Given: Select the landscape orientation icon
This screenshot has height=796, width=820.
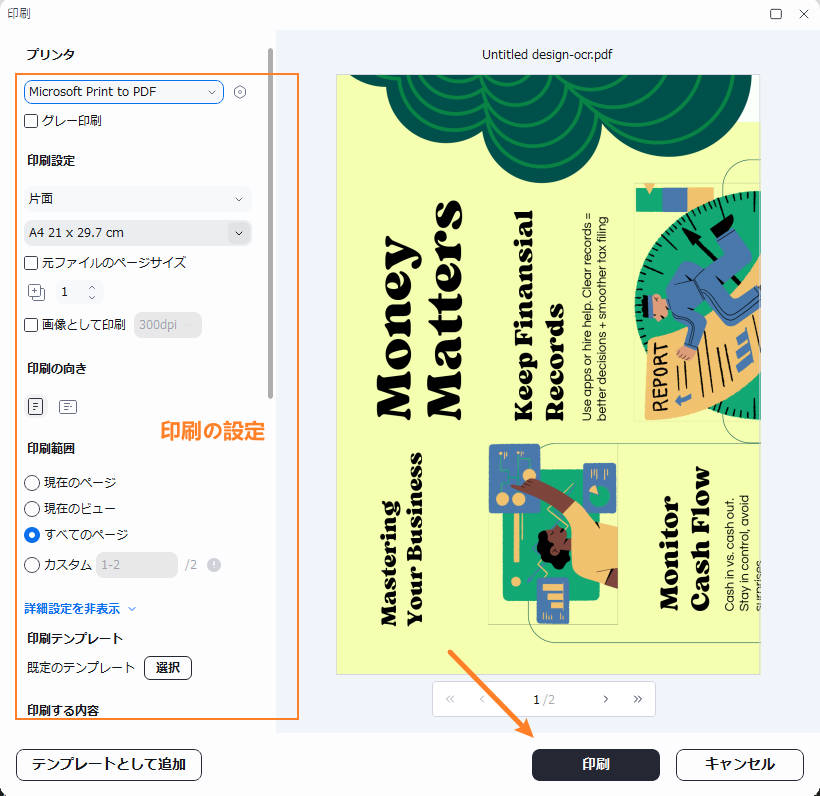Looking at the screenshot, I should (67, 407).
